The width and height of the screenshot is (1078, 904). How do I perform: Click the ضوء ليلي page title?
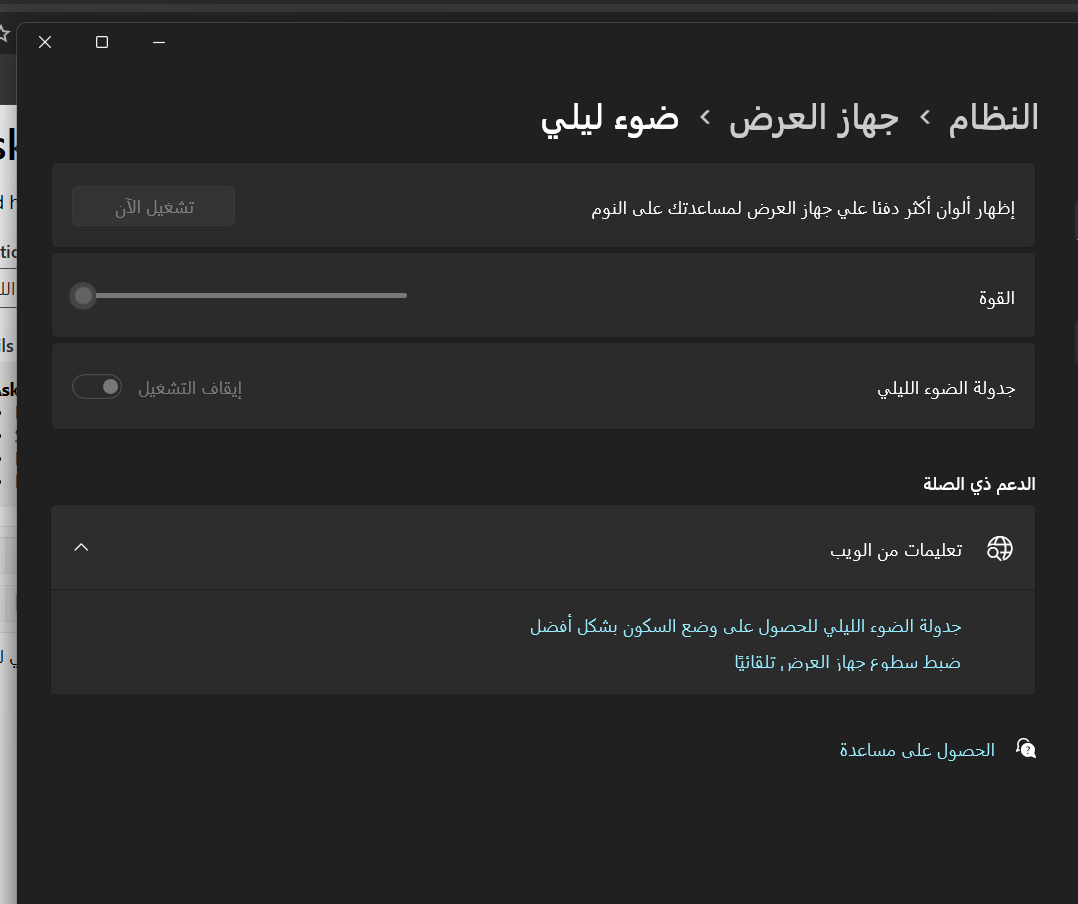609,118
